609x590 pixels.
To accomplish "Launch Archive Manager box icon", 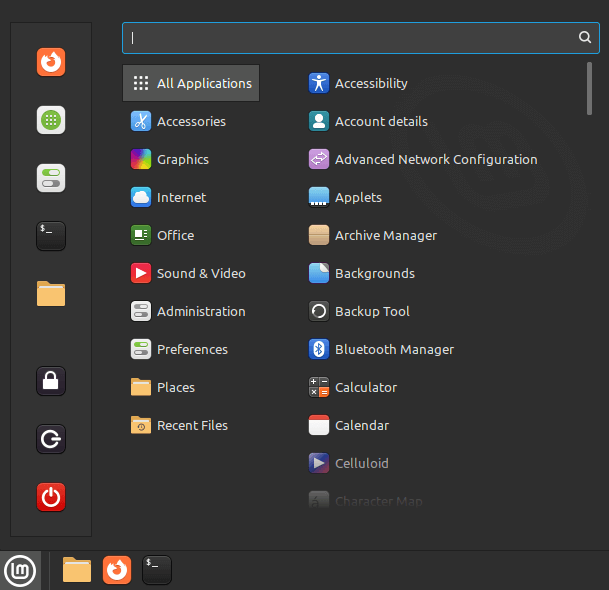I will coord(319,235).
